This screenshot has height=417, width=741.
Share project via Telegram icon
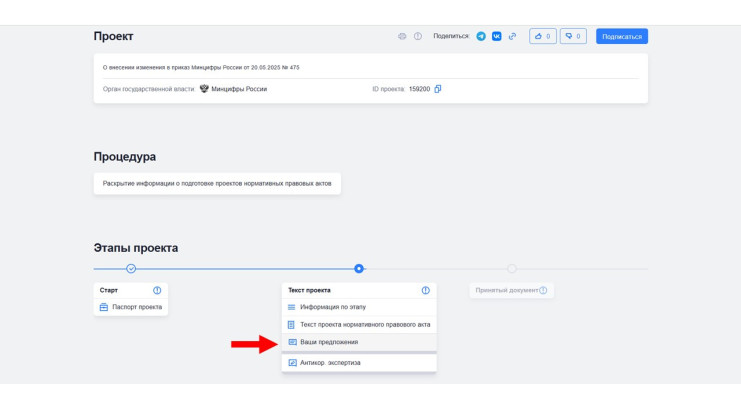pos(481,36)
